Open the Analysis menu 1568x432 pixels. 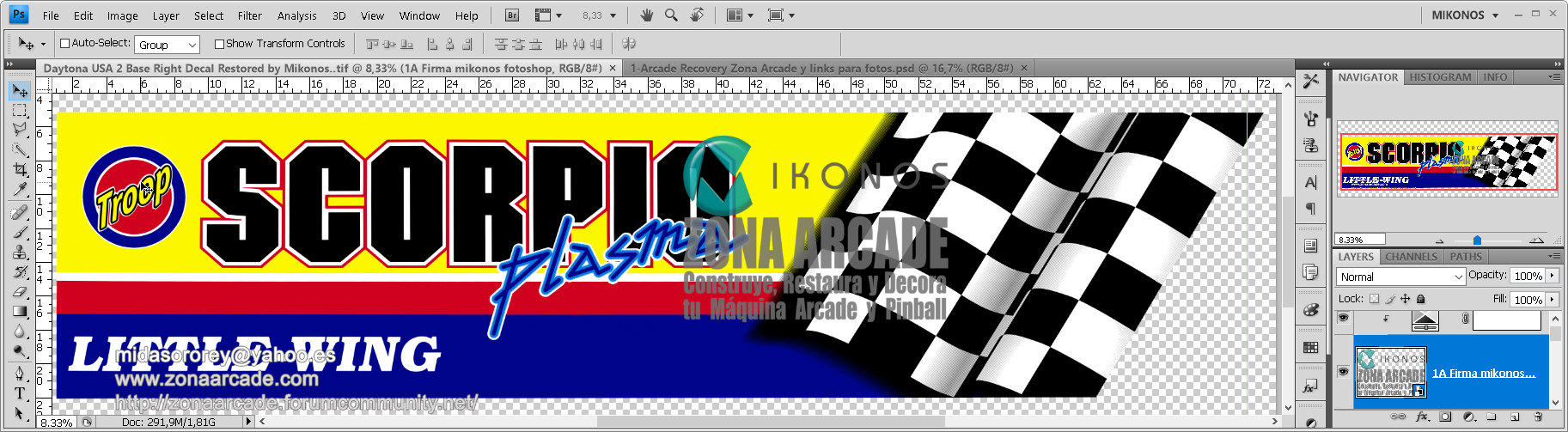[x=297, y=15]
